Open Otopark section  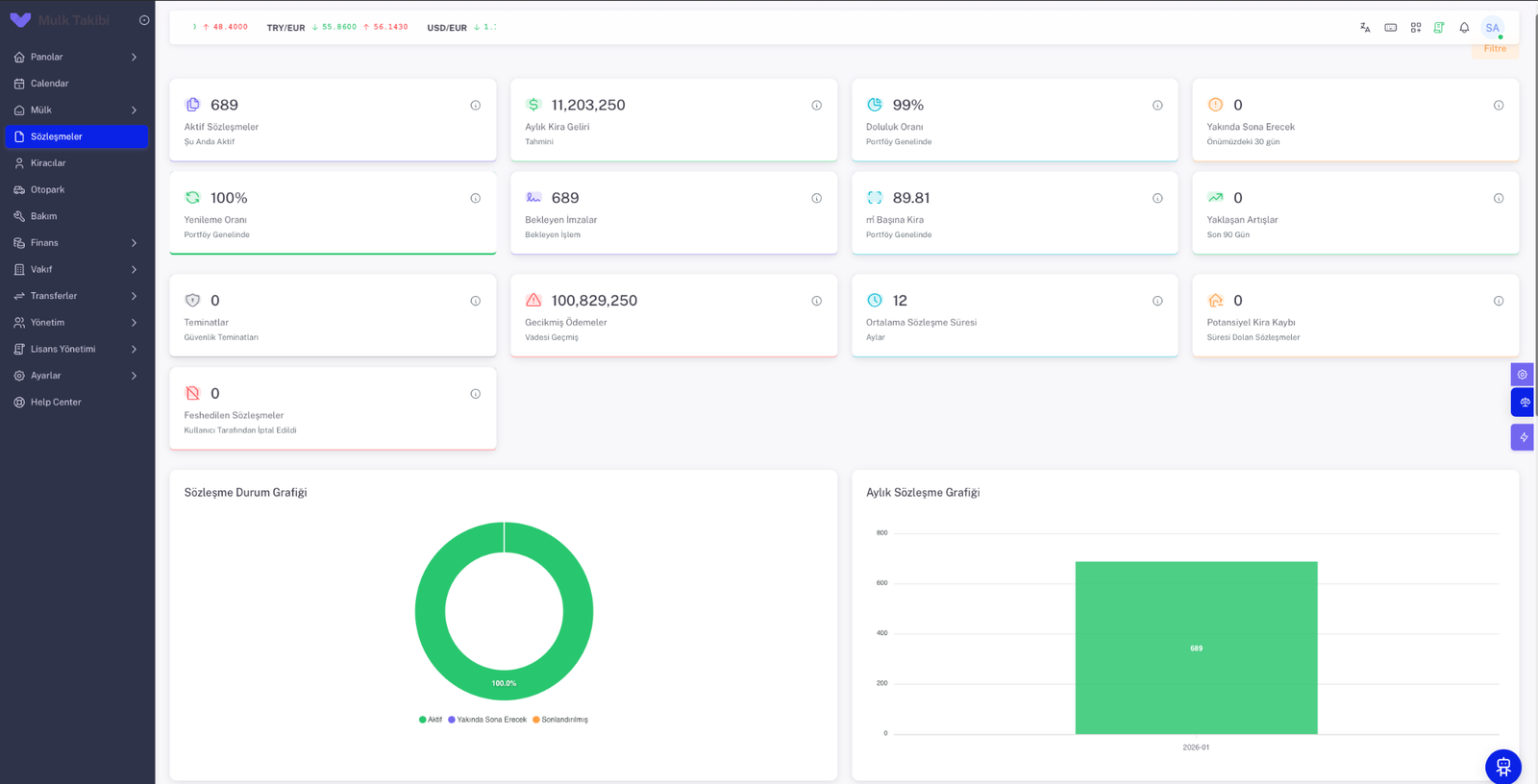(x=77, y=190)
